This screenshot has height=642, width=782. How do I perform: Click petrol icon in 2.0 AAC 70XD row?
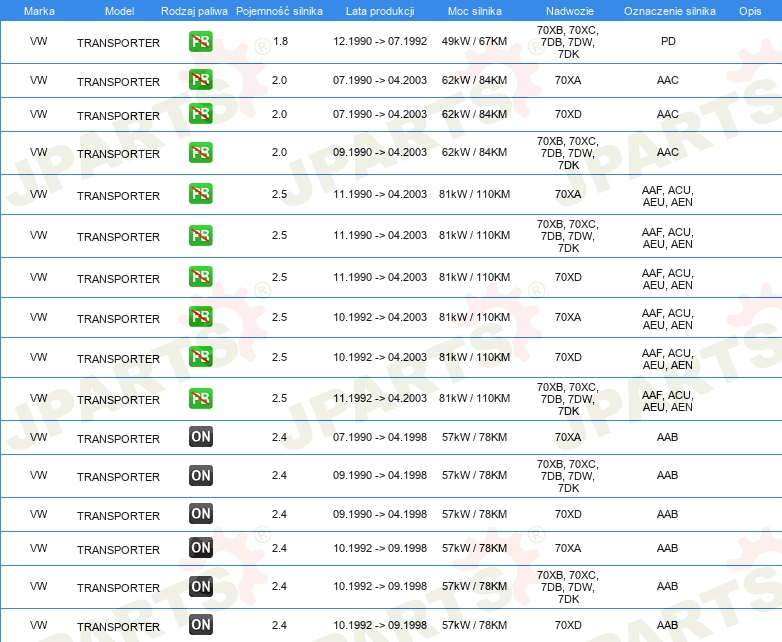200,114
